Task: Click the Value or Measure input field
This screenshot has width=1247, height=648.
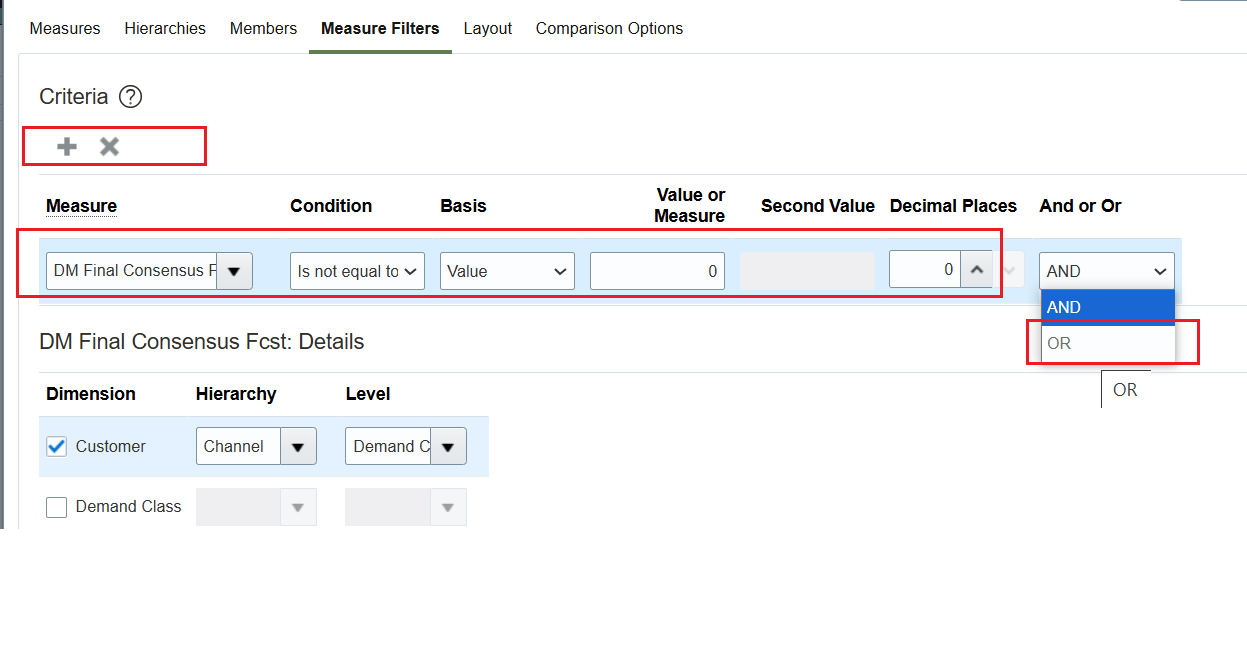Action: coord(657,270)
